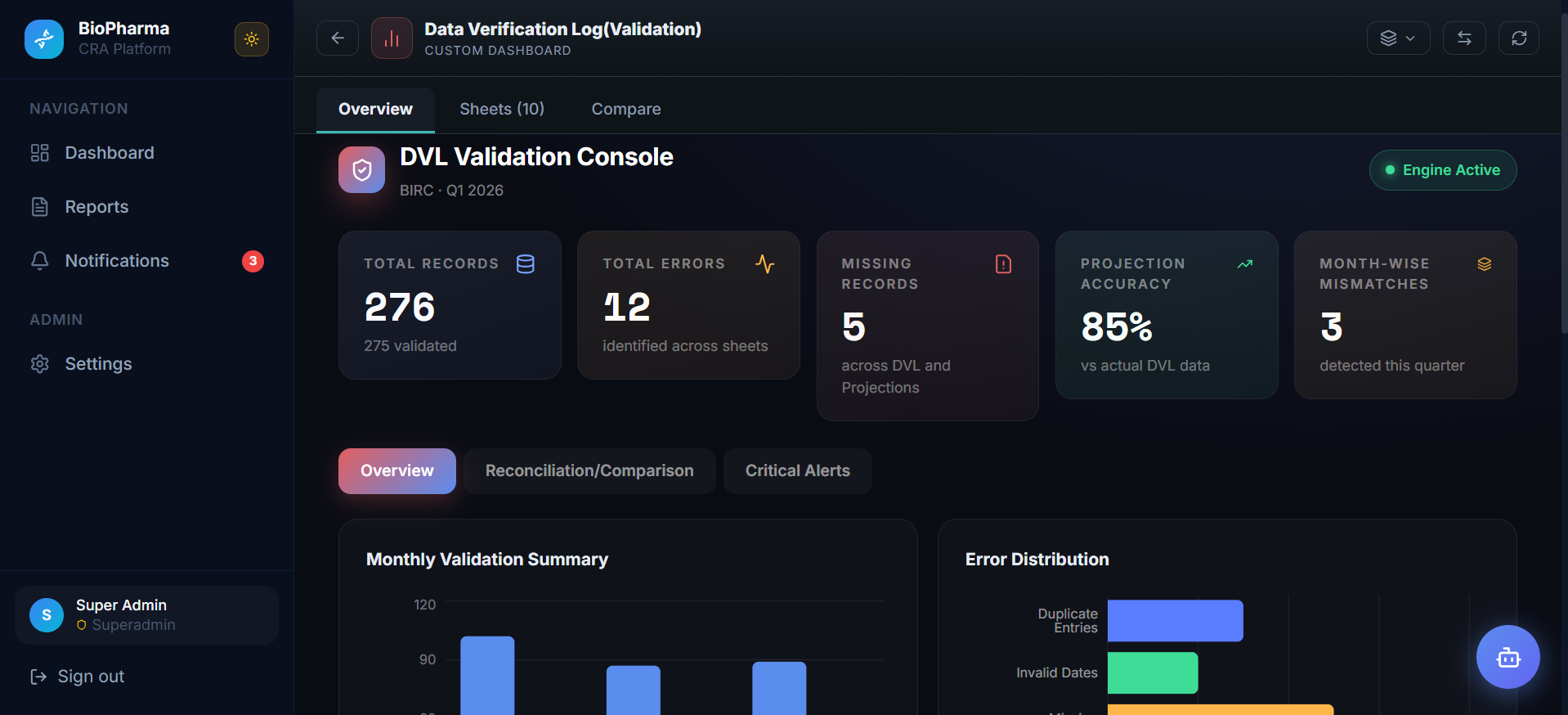This screenshot has height=715, width=1568.
Task: Open the layers dropdown in header
Action: 1399,38
